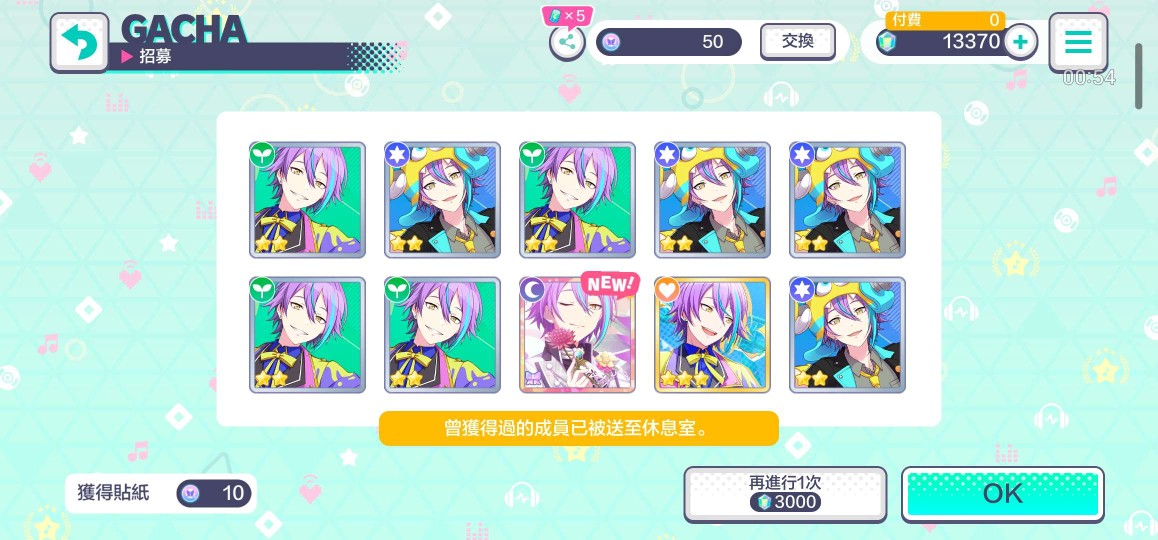The width and height of the screenshot is (1158, 540).
Task: Open the first green leaf card in top row
Action: coord(307,199)
